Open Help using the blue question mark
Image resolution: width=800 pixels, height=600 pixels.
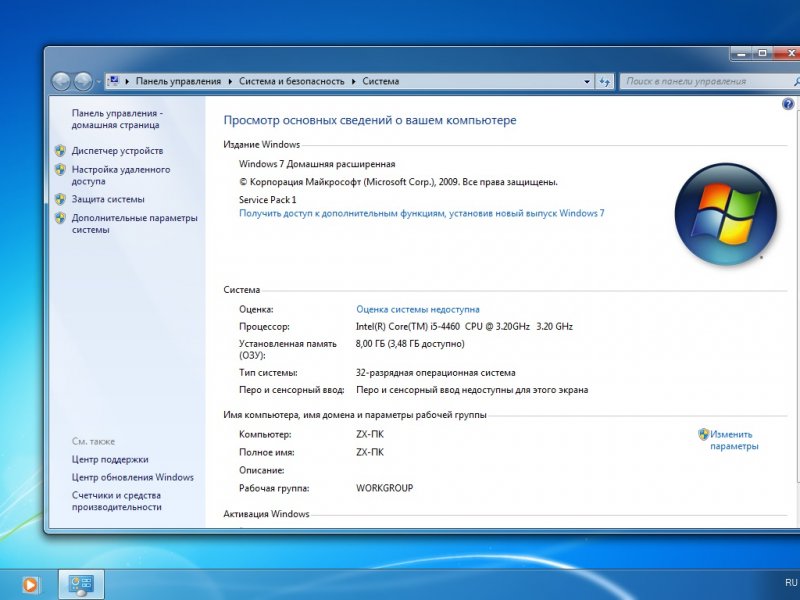[x=788, y=104]
